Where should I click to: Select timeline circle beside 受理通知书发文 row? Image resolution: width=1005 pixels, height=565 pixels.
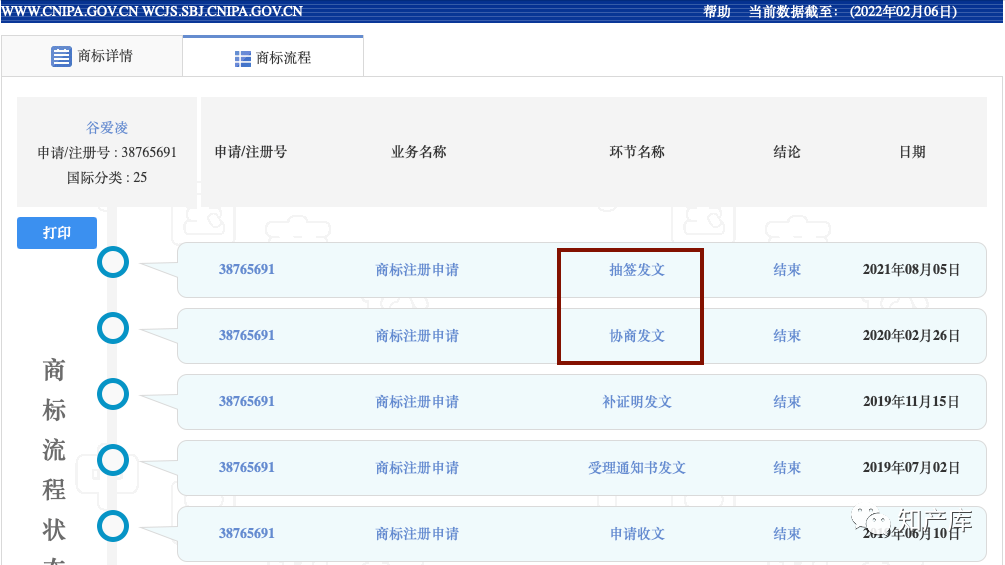113,460
